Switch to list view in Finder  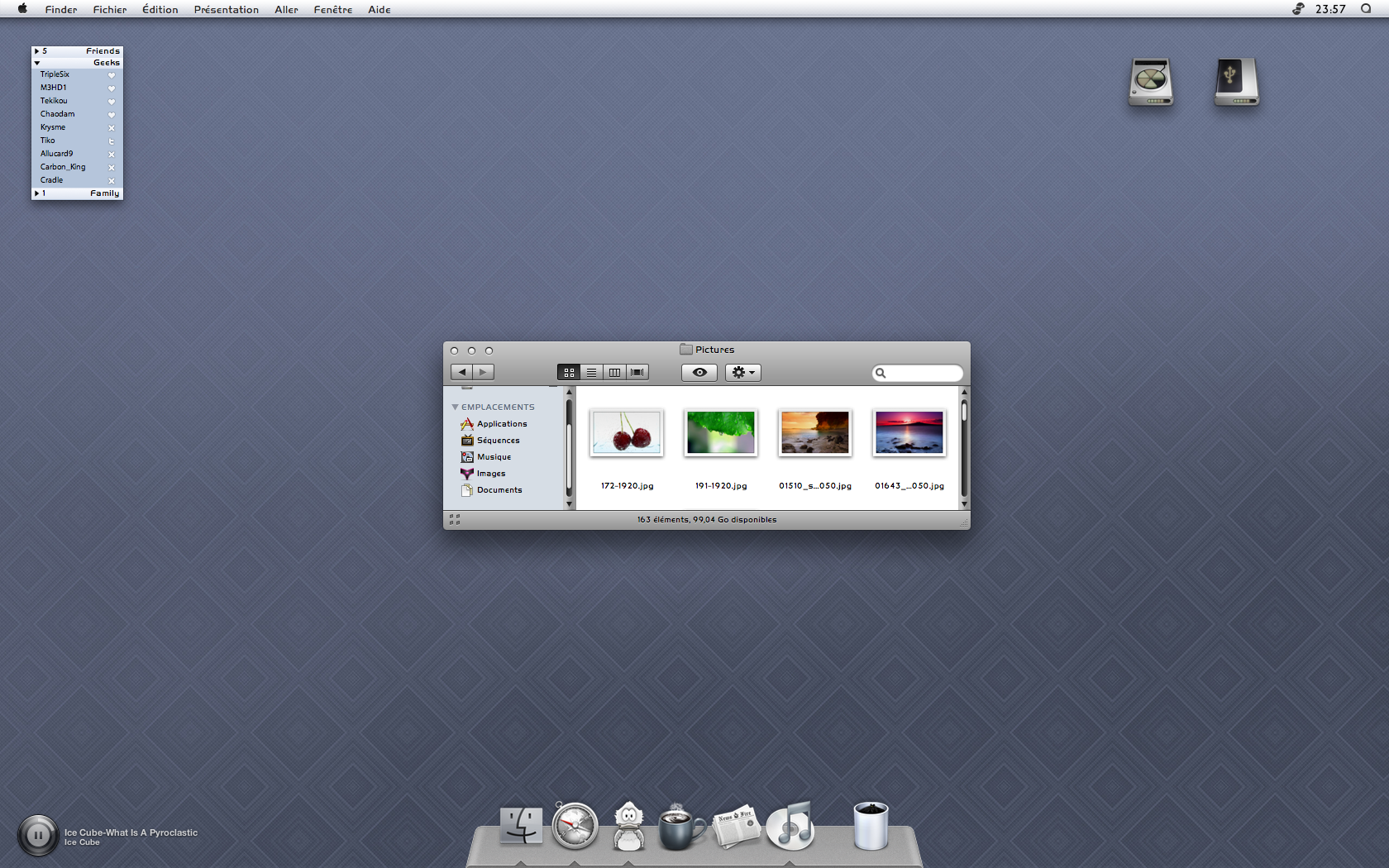click(591, 372)
